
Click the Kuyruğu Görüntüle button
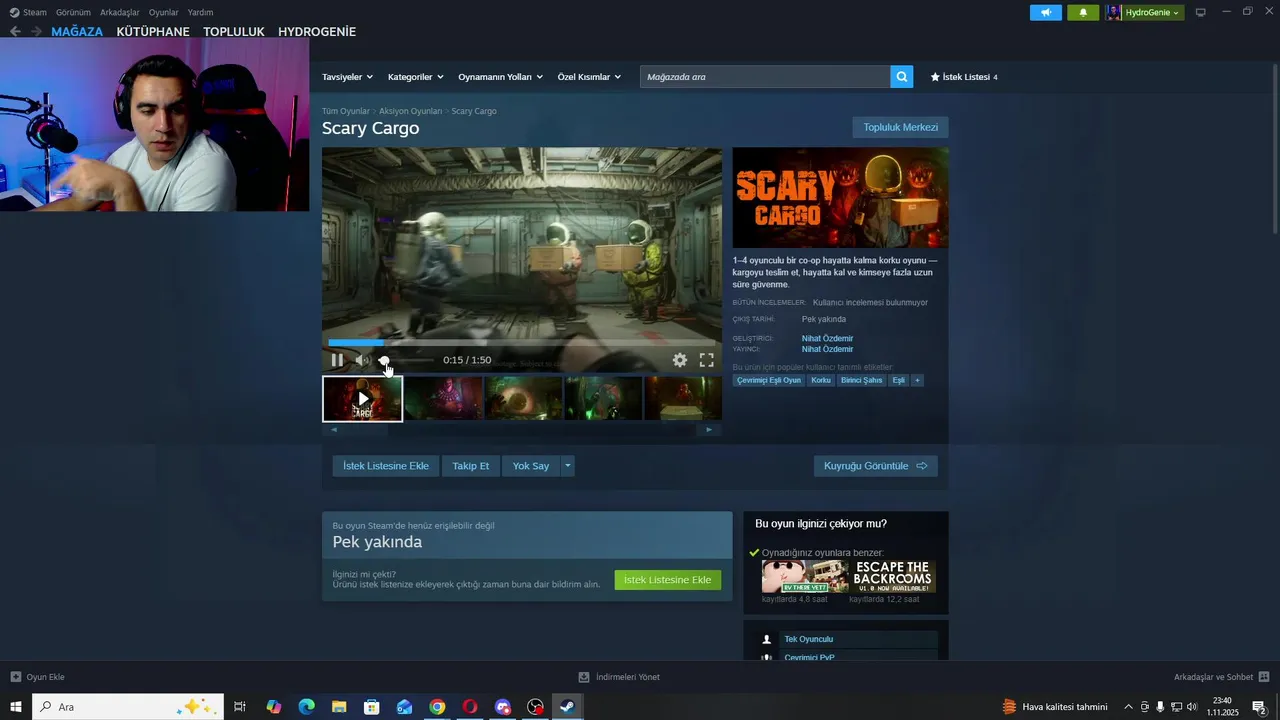pyautogui.click(x=876, y=466)
